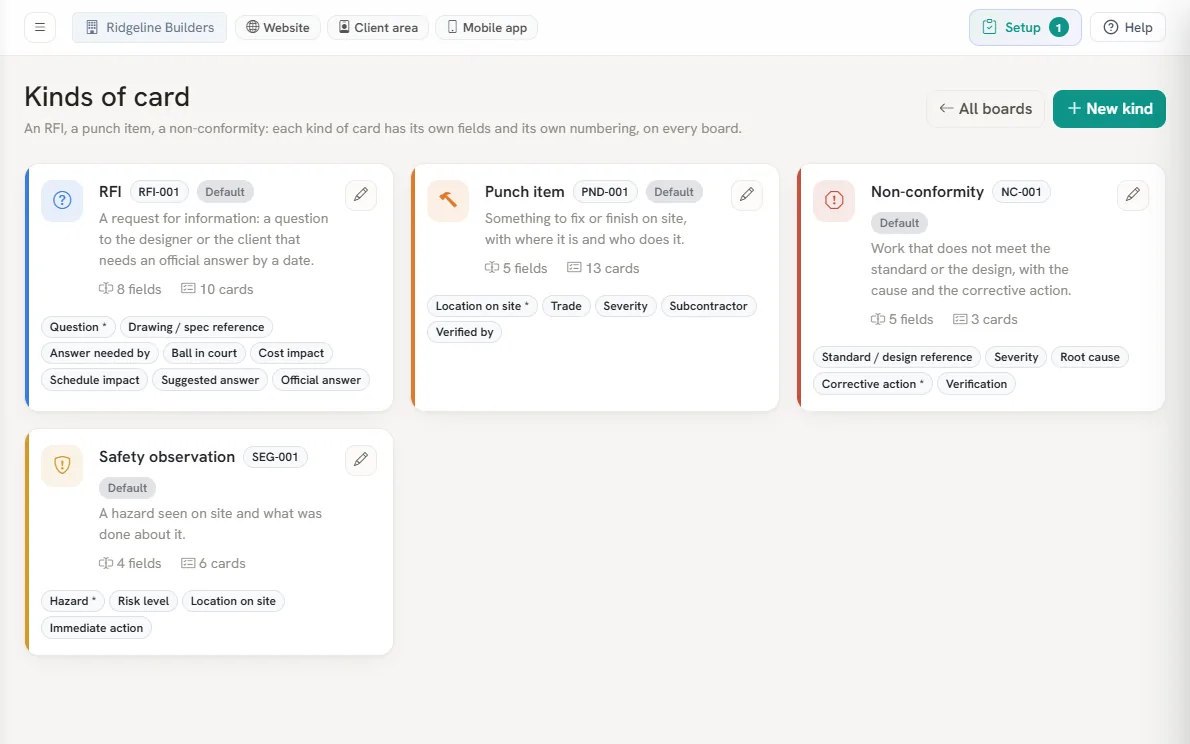The image size is (1190, 744).
Task: Click the Safety observation shield icon
Action: (x=62, y=465)
